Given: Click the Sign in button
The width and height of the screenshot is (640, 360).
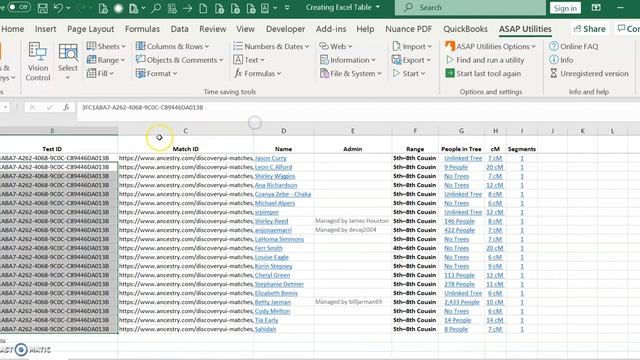Looking at the screenshot, I should point(565,8).
